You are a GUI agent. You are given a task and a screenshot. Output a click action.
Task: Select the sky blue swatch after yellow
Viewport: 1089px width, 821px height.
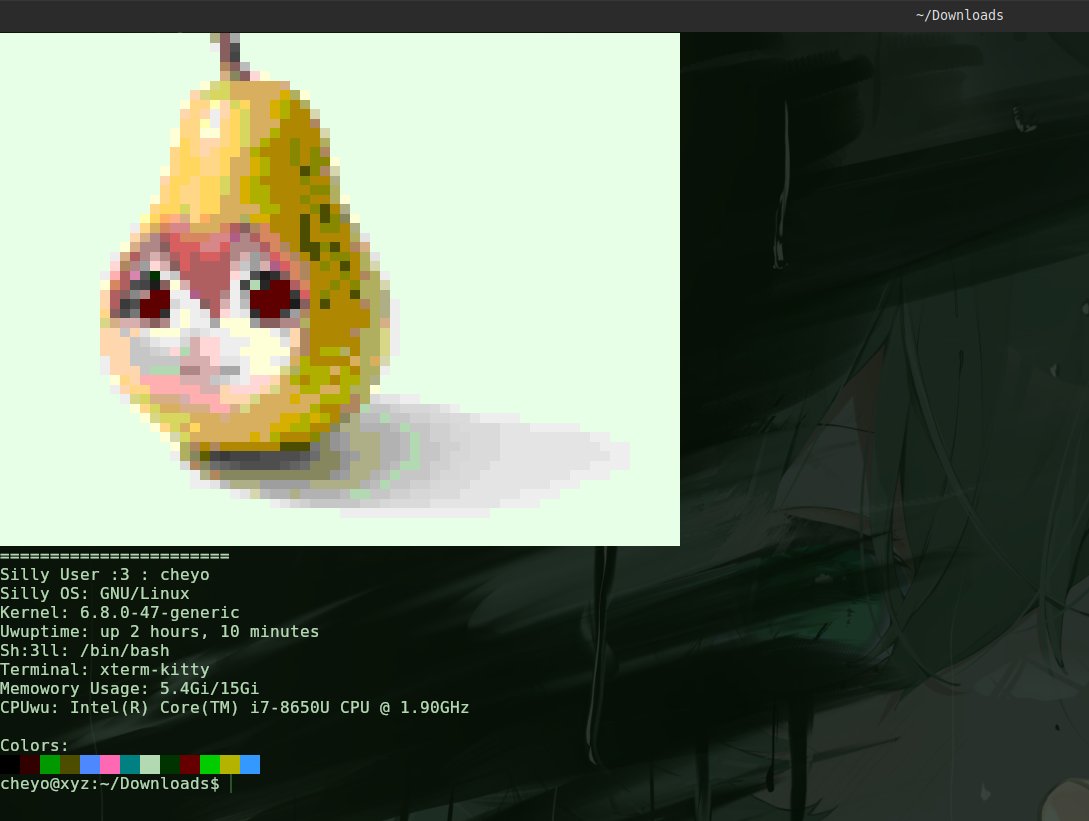tap(250, 765)
